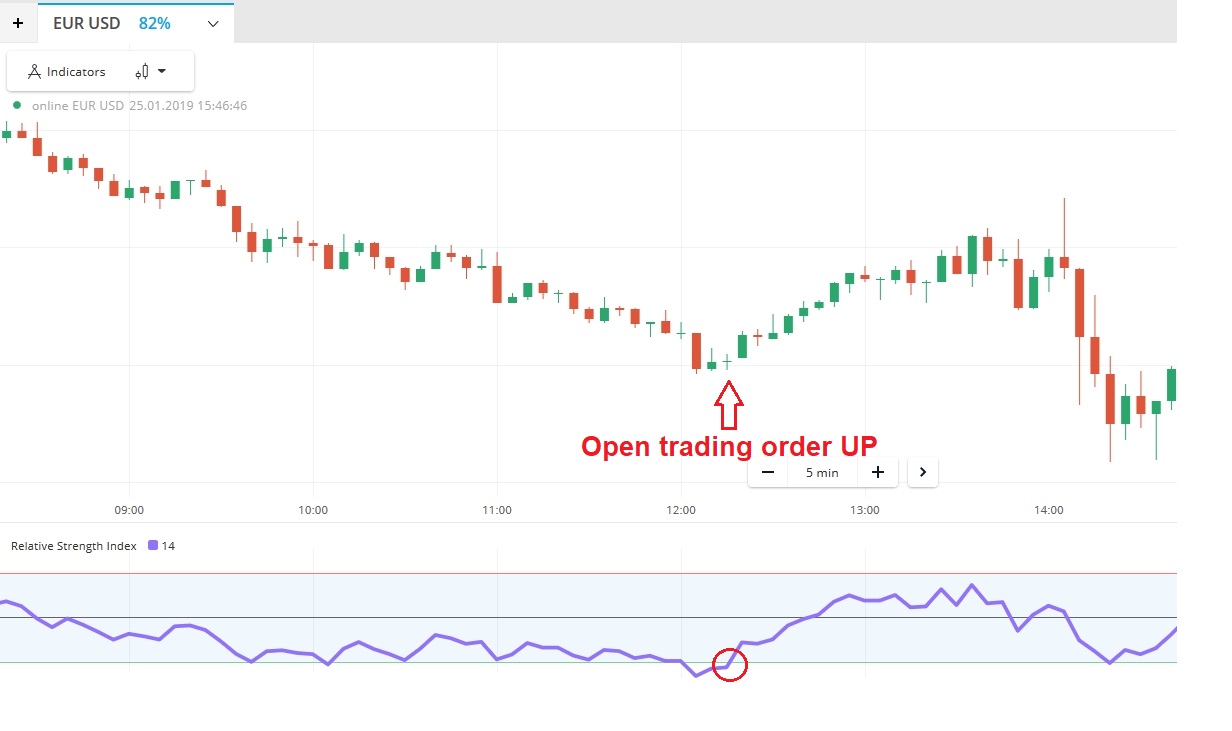Click the plus icon to add a new asset
This screenshot has height=731, width=1232.
click(x=18, y=22)
